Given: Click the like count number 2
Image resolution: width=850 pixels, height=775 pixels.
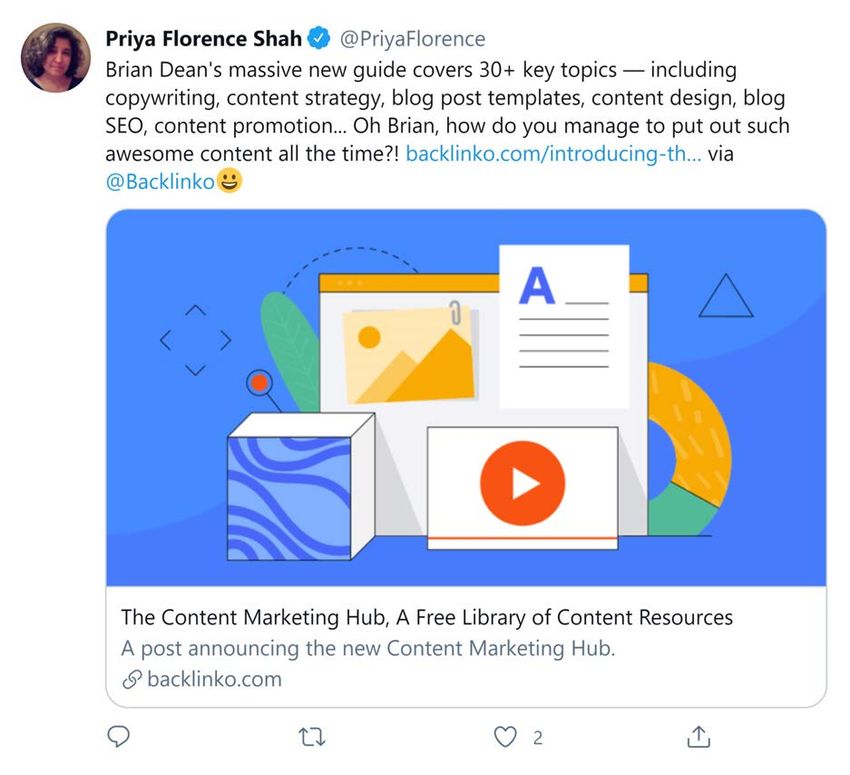Looking at the screenshot, I should coord(537,738).
